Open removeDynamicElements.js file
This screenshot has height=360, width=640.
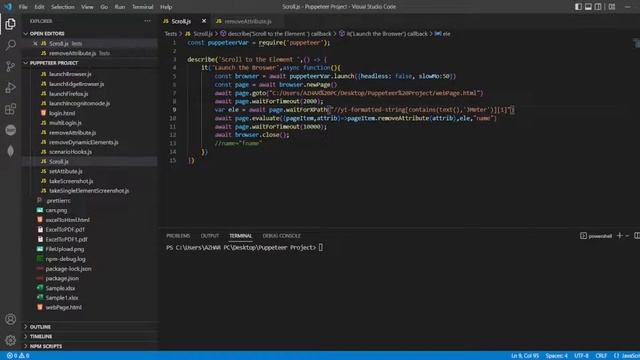pos(84,142)
